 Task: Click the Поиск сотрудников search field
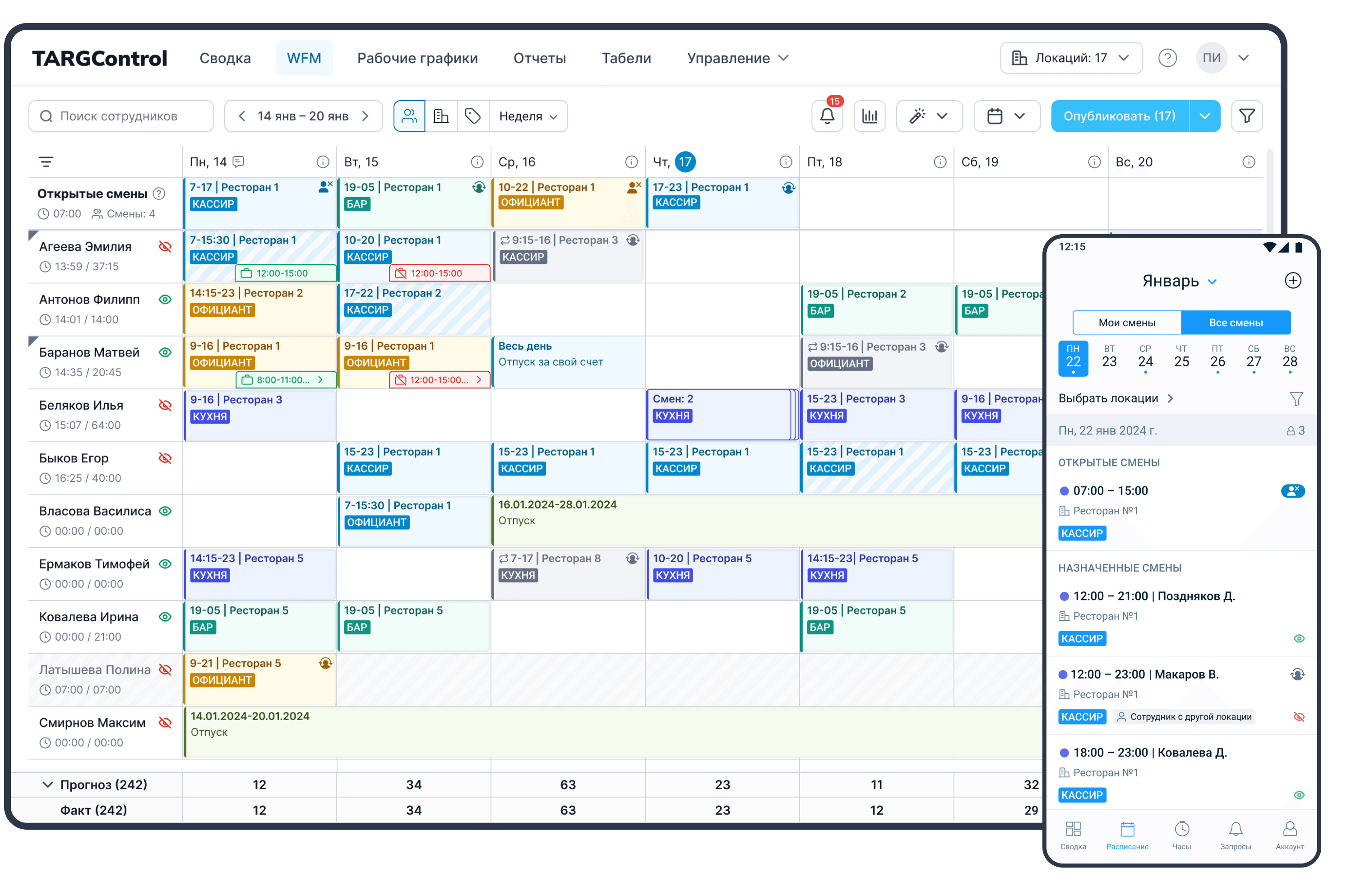(x=120, y=116)
